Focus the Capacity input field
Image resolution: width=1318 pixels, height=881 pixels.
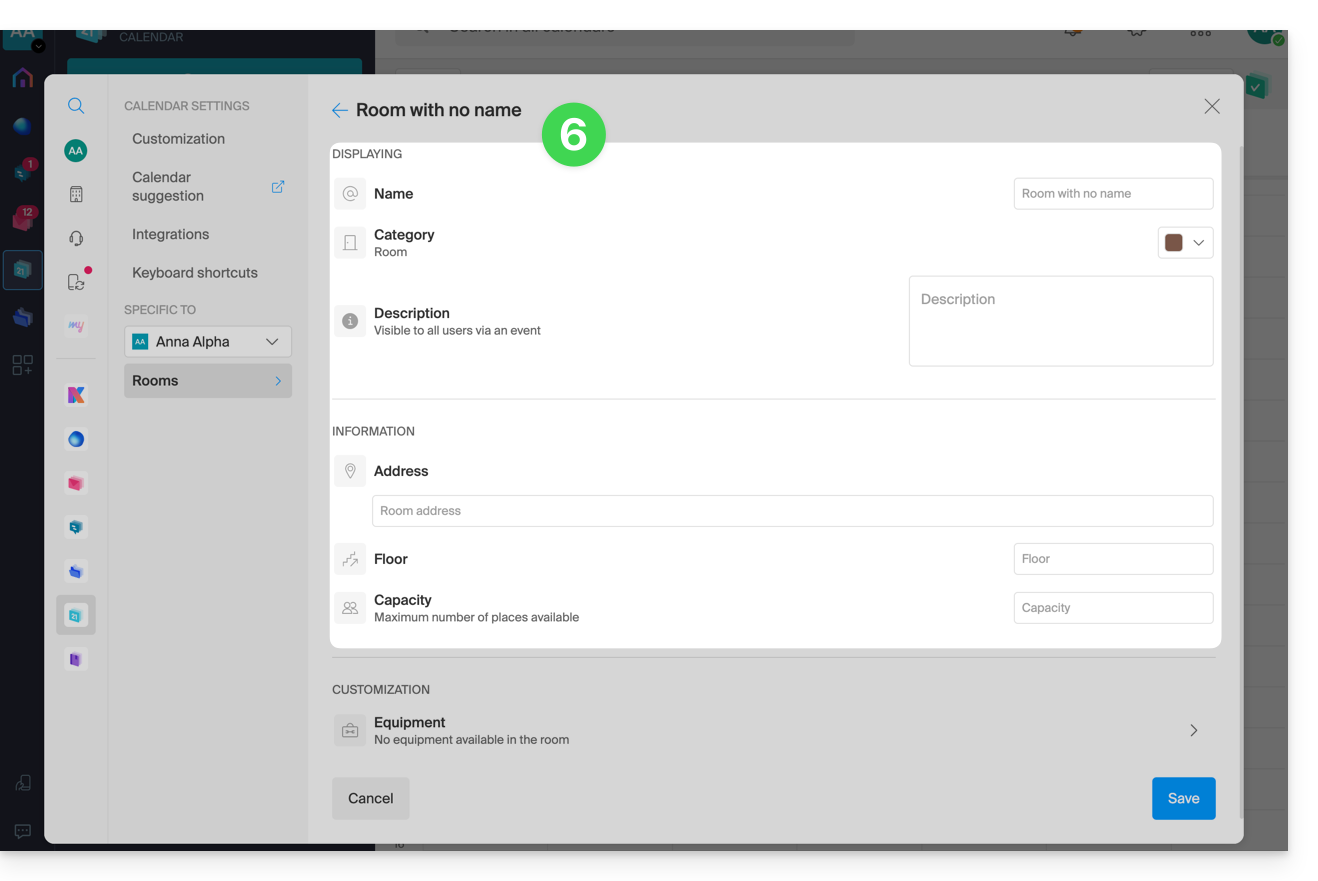click(1112, 608)
